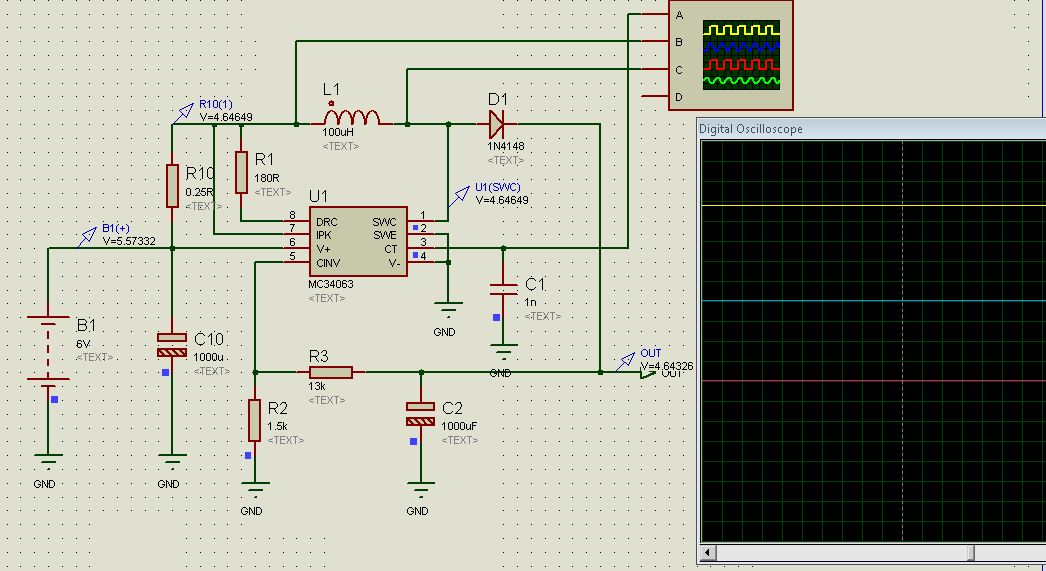Click the B1(+) voltage probe arrow
This screenshot has height=571, width=1046.
point(87,235)
